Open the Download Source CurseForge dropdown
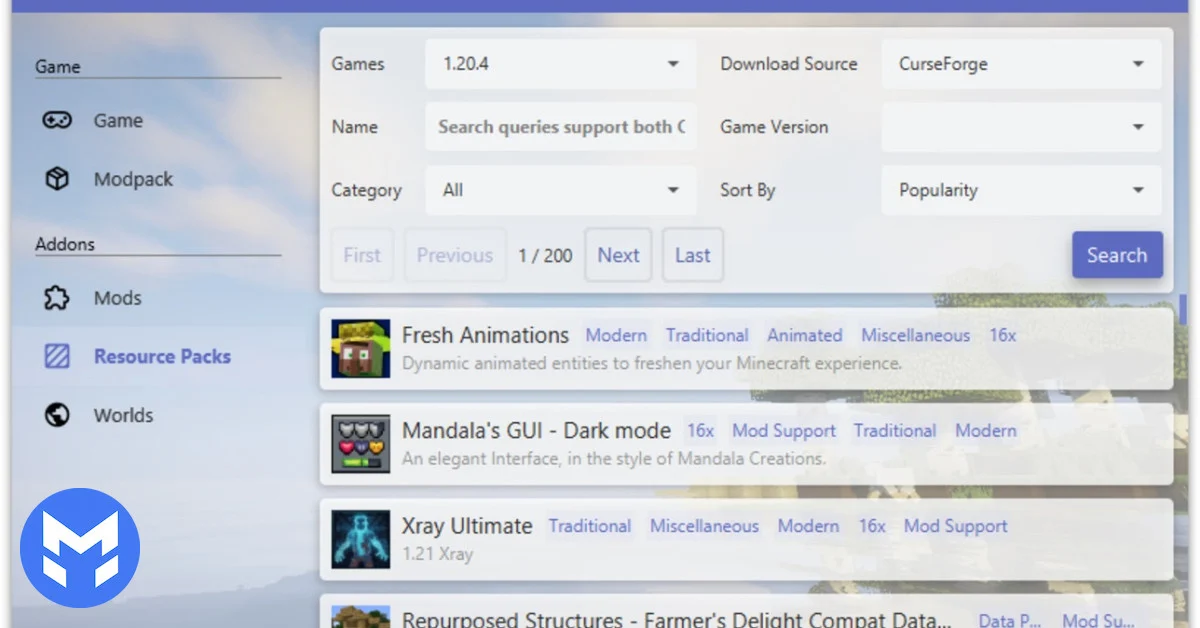 pyautogui.click(x=1021, y=64)
